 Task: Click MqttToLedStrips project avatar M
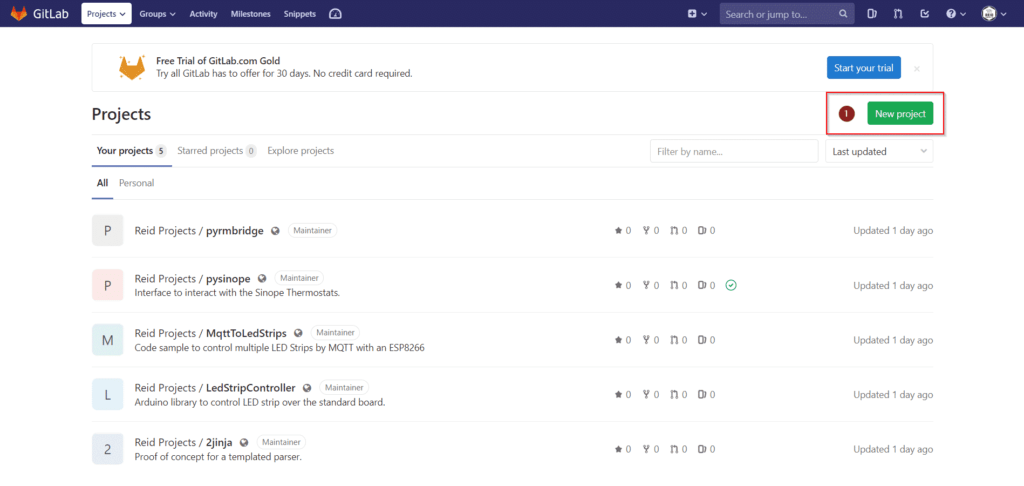click(108, 340)
